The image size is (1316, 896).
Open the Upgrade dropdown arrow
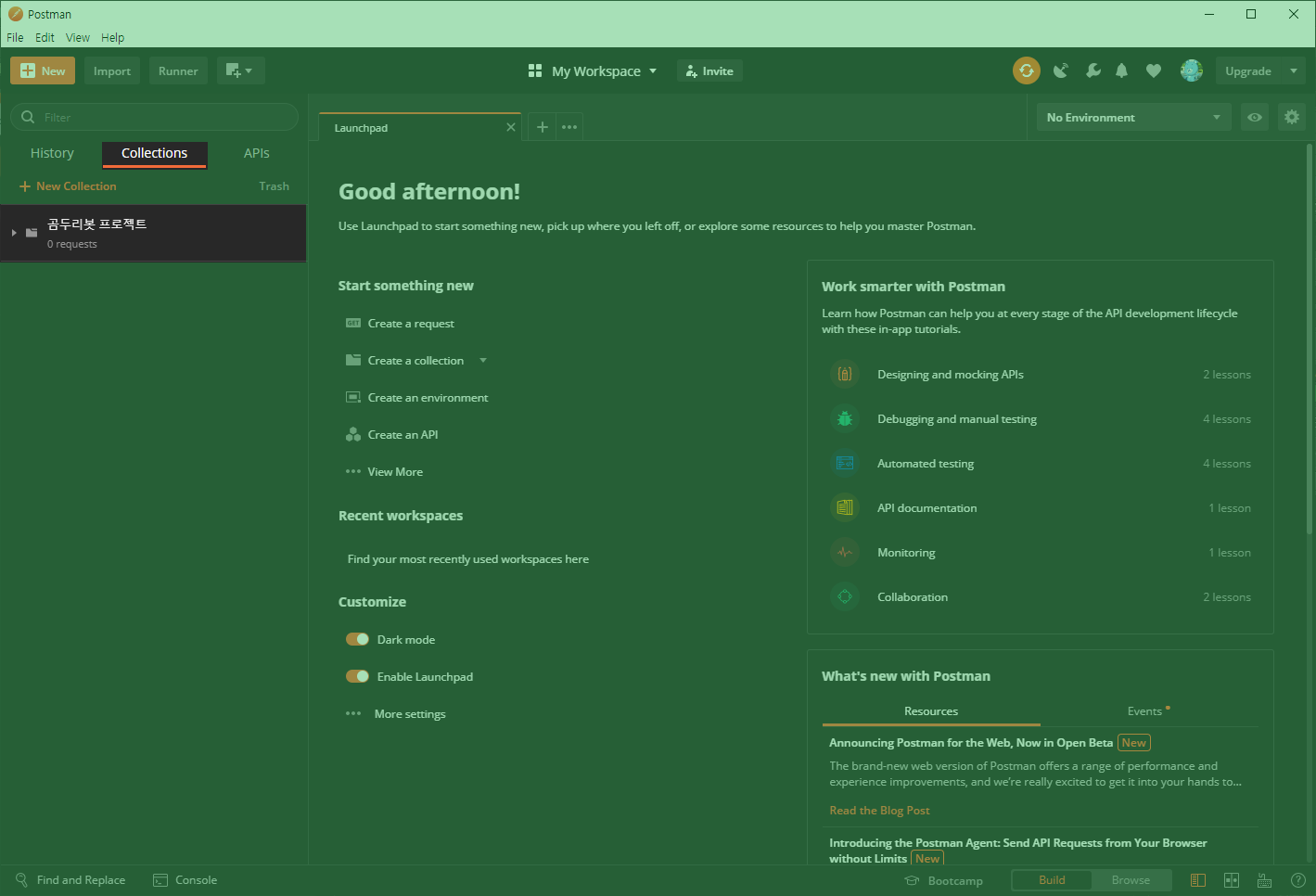pyautogui.click(x=1294, y=70)
